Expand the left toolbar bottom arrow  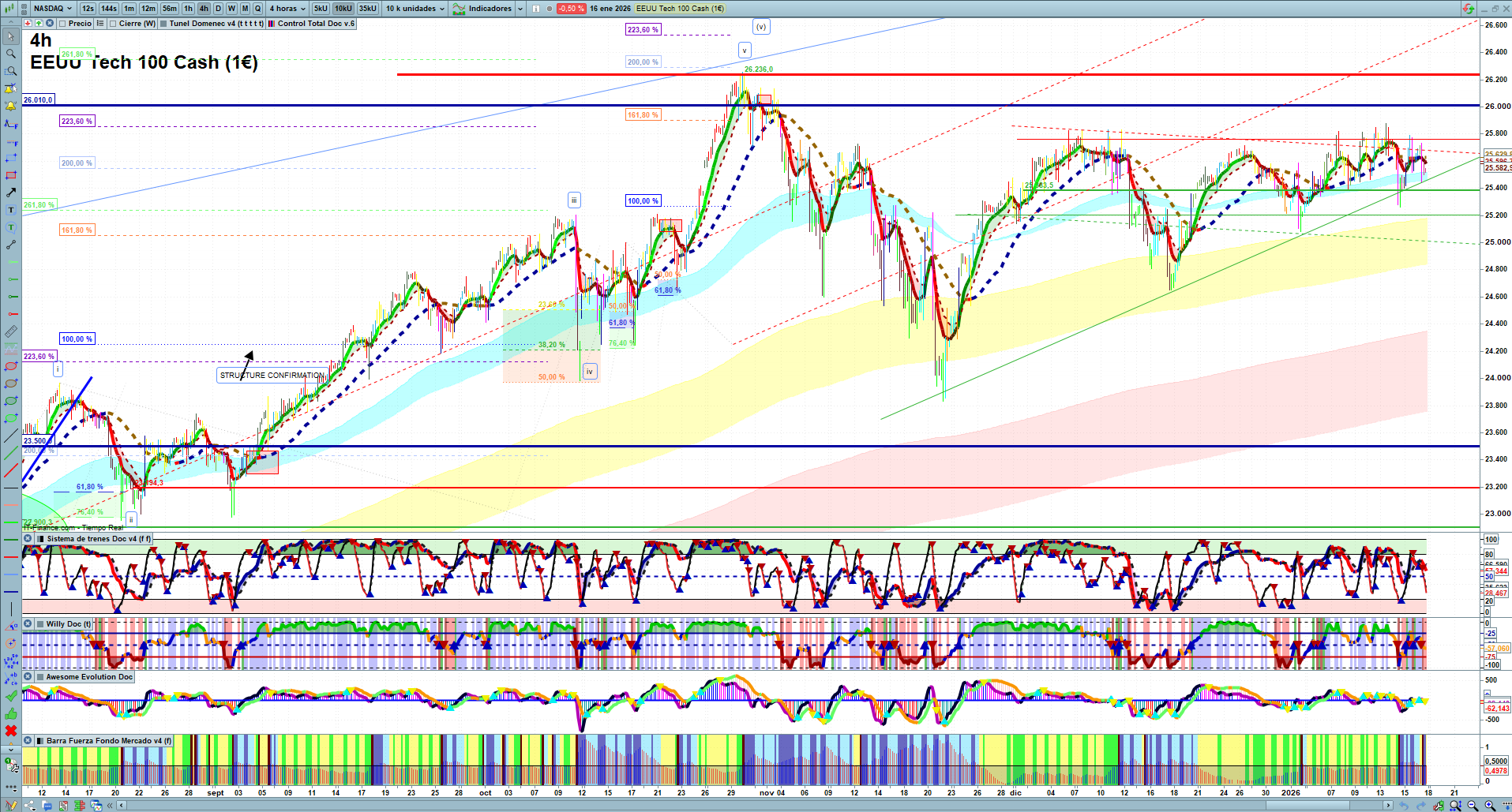(11, 750)
